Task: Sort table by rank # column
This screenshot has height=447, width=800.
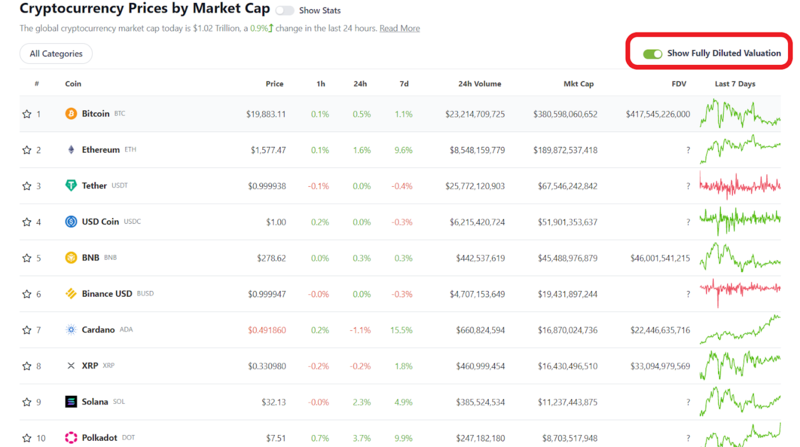Action: pyautogui.click(x=37, y=84)
